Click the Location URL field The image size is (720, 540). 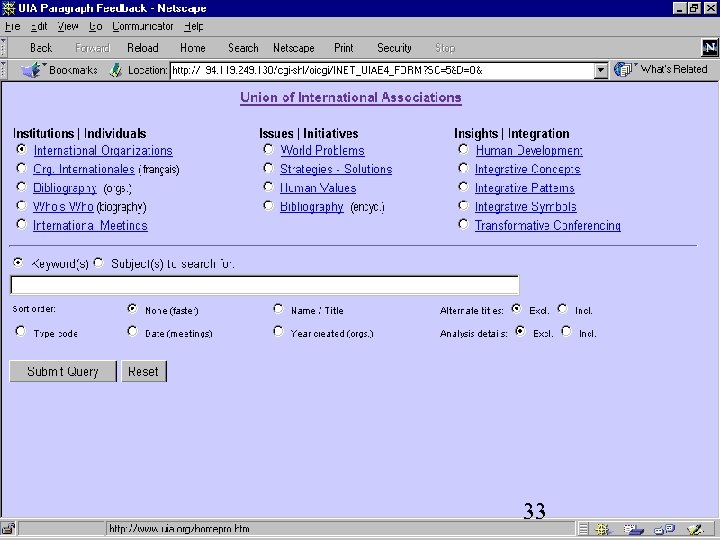pos(382,71)
